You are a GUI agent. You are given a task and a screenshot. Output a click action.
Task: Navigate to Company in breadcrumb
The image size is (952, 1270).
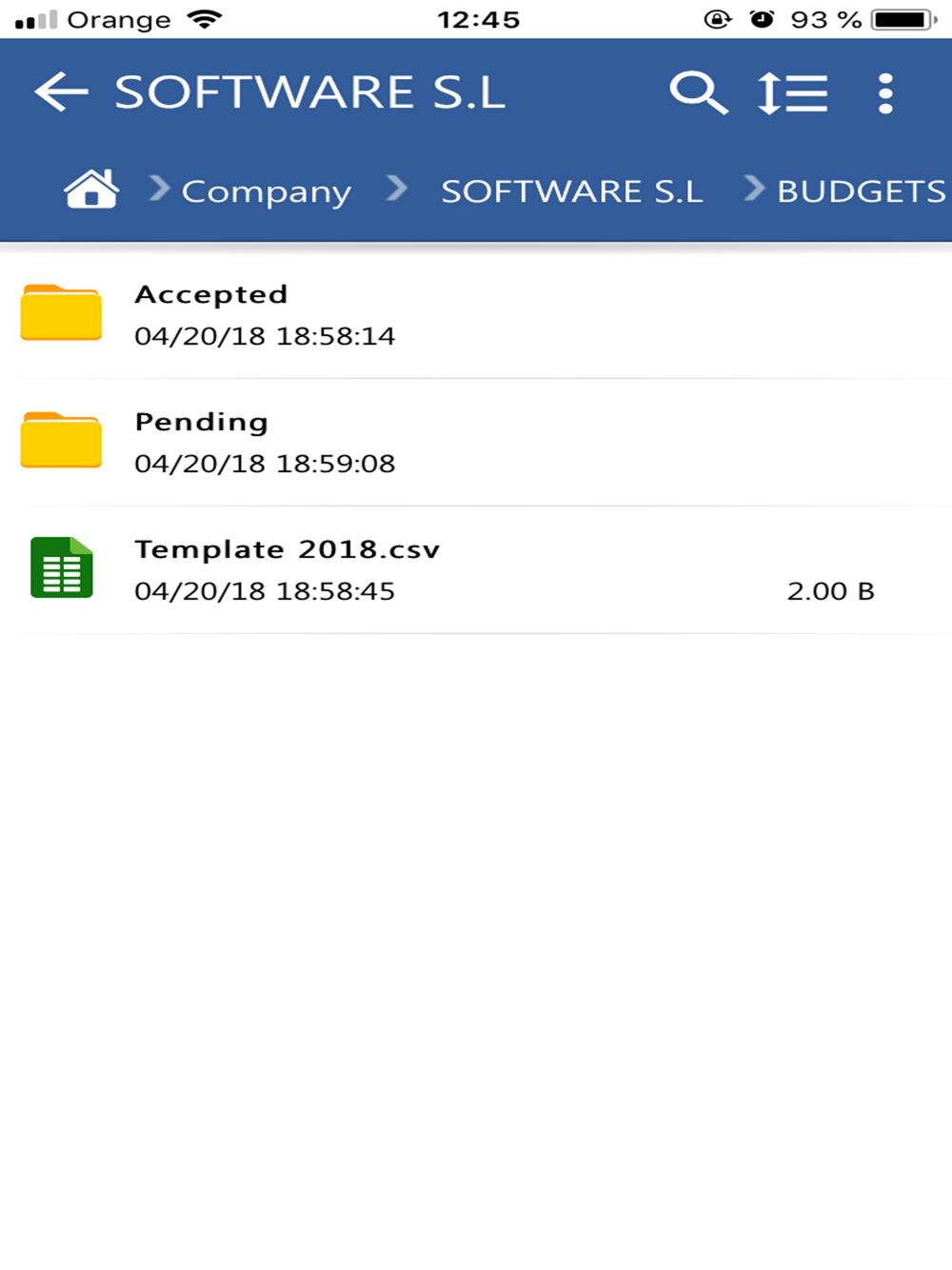pos(267,192)
